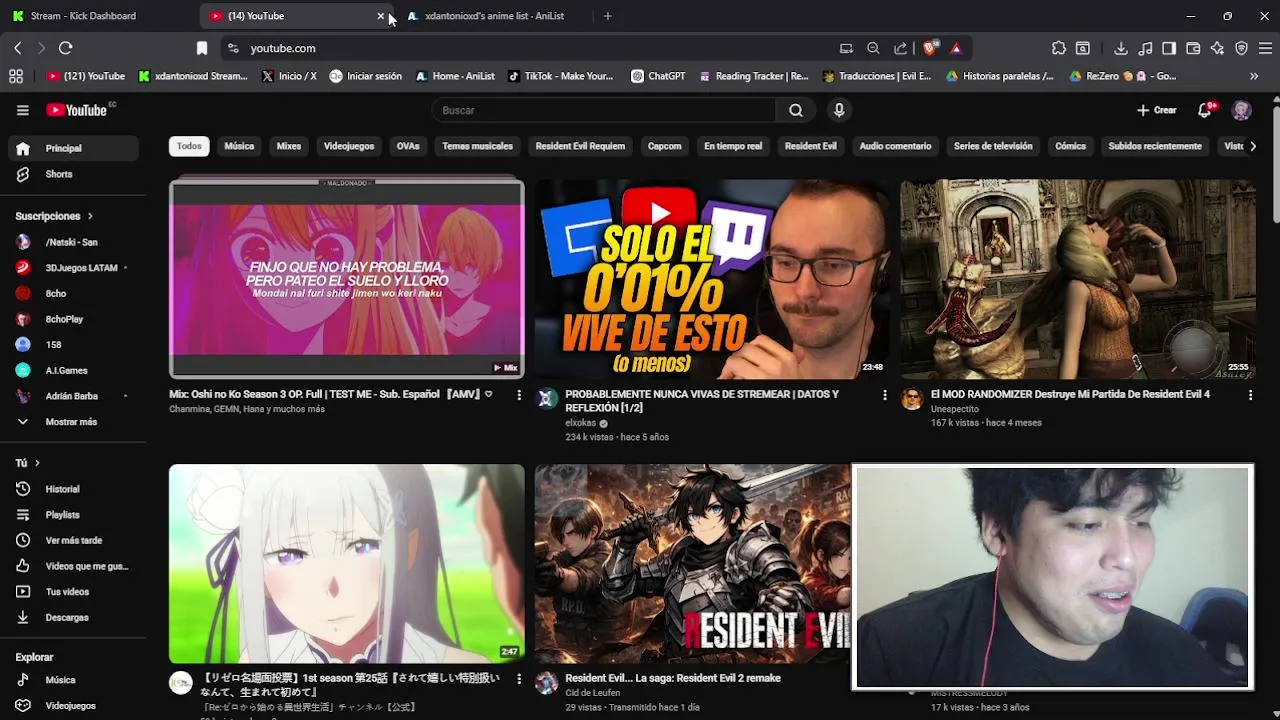Open options for PROBABLEMENTE NUNCA VIVAS video
The height and width of the screenshot is (720, 1280).
[884, 395]
